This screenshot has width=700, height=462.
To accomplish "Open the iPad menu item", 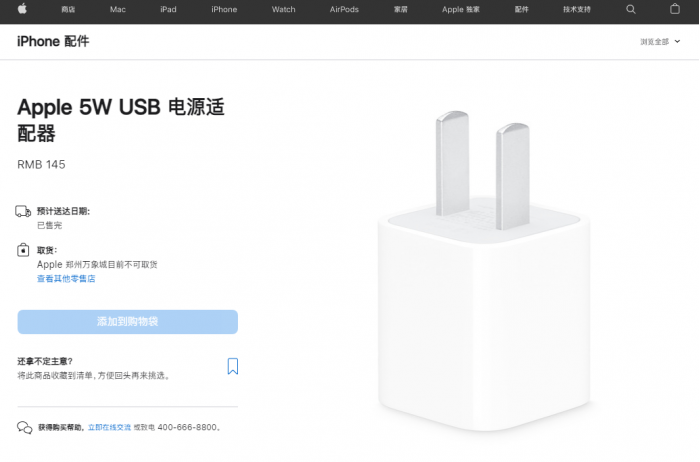I will [x=168, y=9].
